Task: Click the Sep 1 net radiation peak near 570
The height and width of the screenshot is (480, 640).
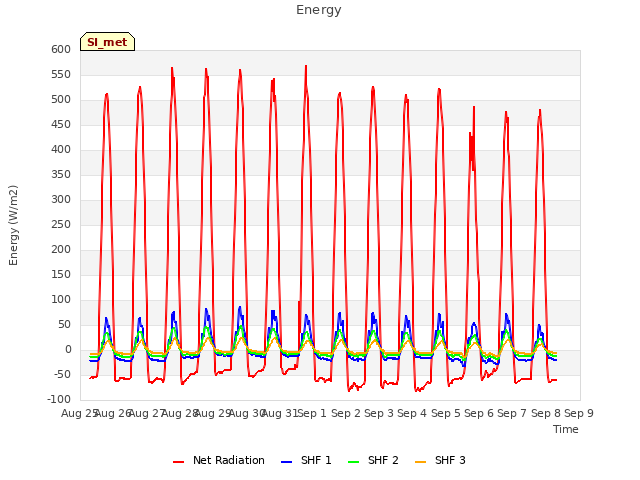Action: (x=306, y=66)
